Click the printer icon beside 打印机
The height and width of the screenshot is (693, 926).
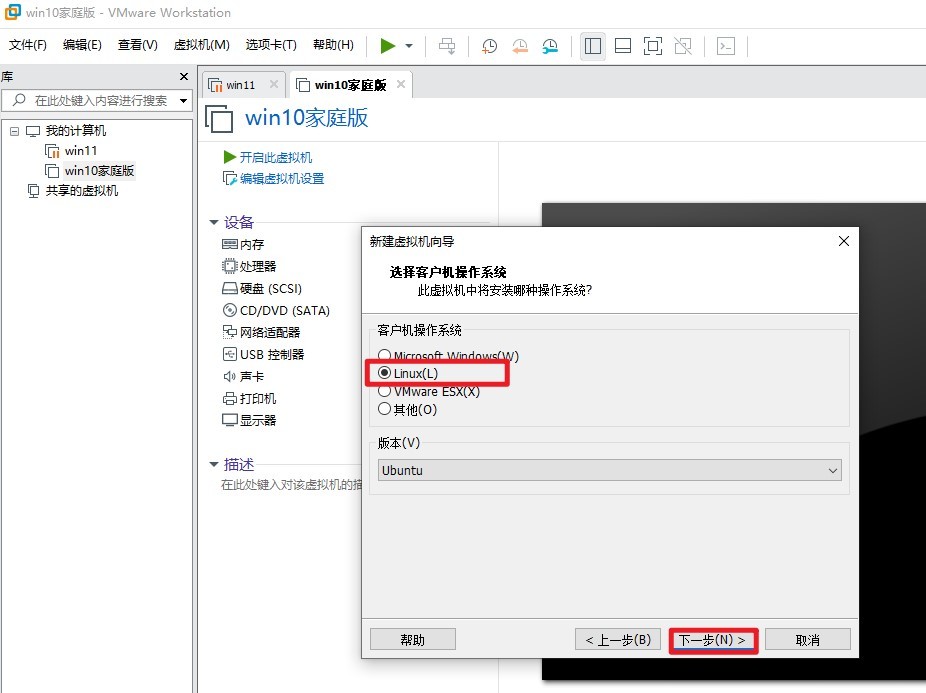pos(230,398)
